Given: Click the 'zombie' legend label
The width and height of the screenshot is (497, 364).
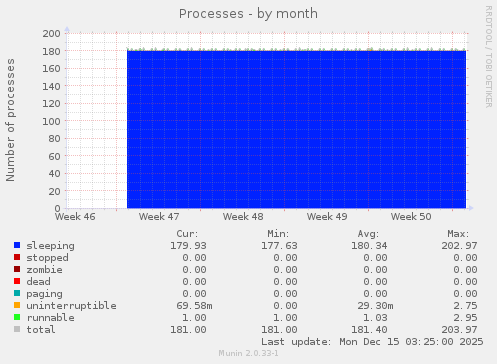Looking at the screenshot, I should coord(44,270).
